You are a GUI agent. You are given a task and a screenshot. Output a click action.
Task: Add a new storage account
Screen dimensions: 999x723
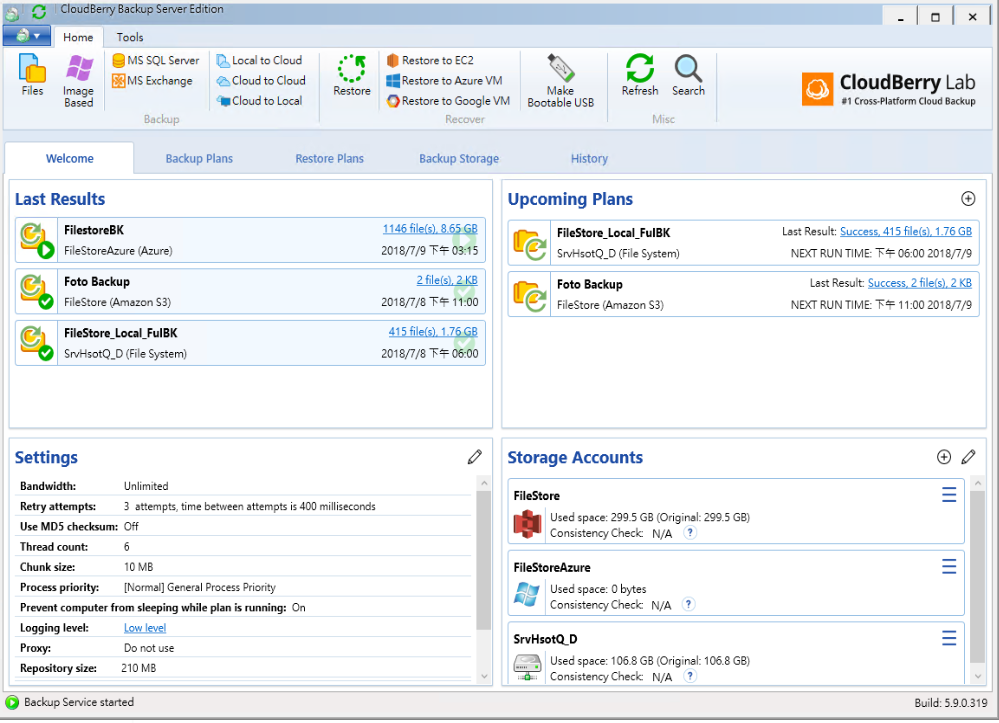click(944, 457)
